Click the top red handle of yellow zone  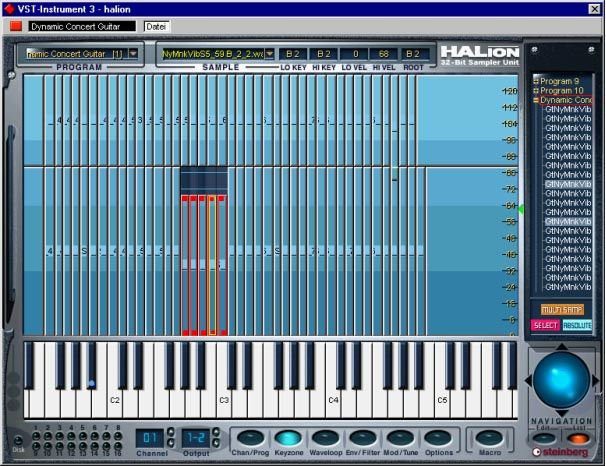tap(212, 199)
